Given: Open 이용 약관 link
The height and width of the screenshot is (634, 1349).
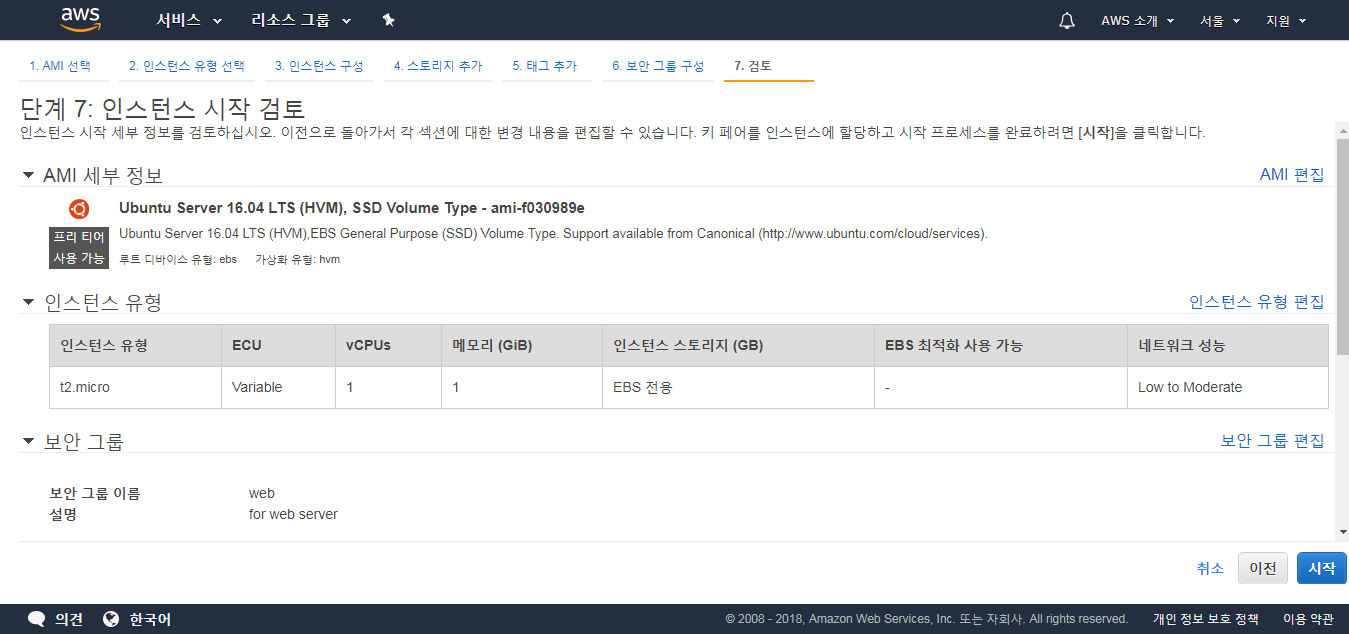Looking at the screenshot, I should tap(1308, 619).
